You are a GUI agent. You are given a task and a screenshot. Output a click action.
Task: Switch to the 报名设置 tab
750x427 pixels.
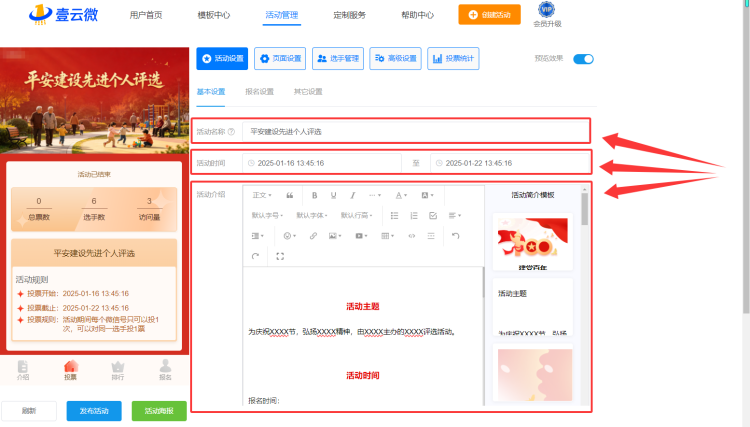259,91
